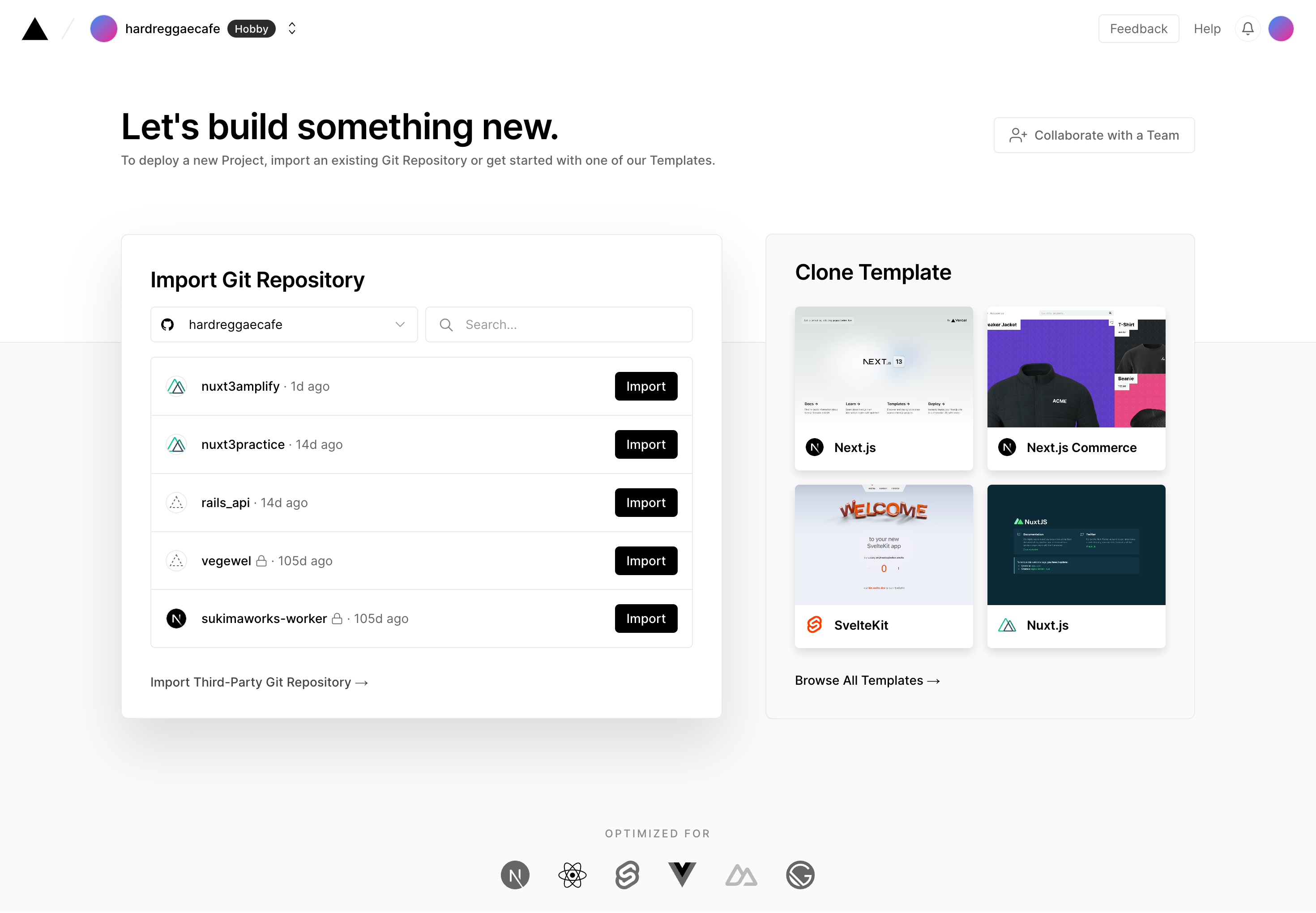Open notifications via the bell icon
This screenshot has height=913, width=1316.
[1248, 28]
